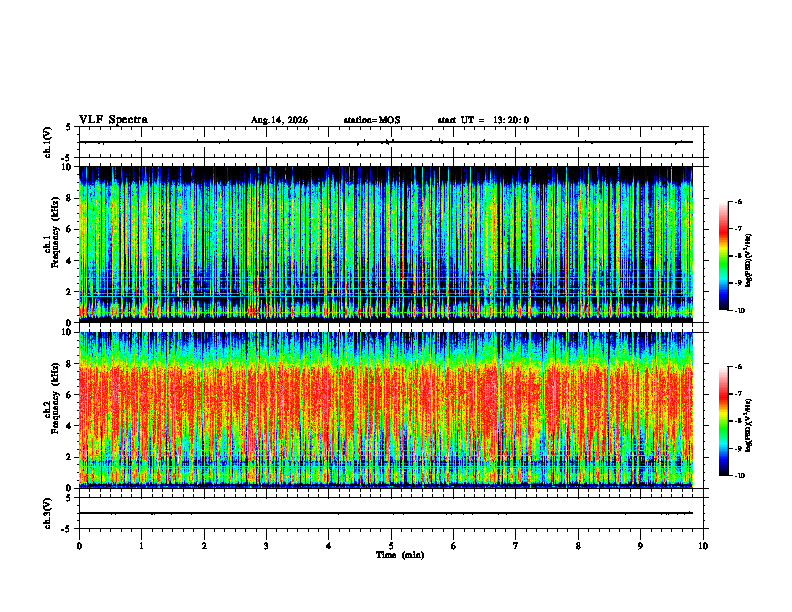The image size is (792, 612).
Task: Click the ch.2 colorbar log(PSD) label
Action: coord(749,425)
